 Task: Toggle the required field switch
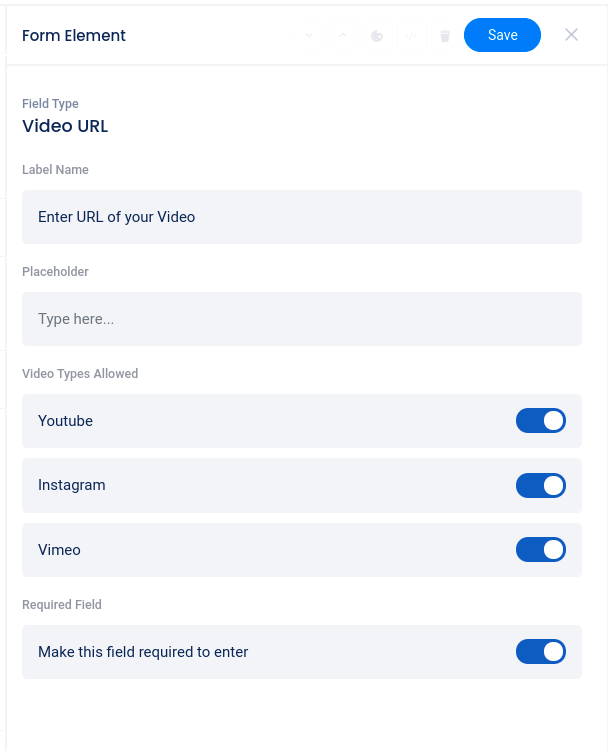[x=541, y=652]
